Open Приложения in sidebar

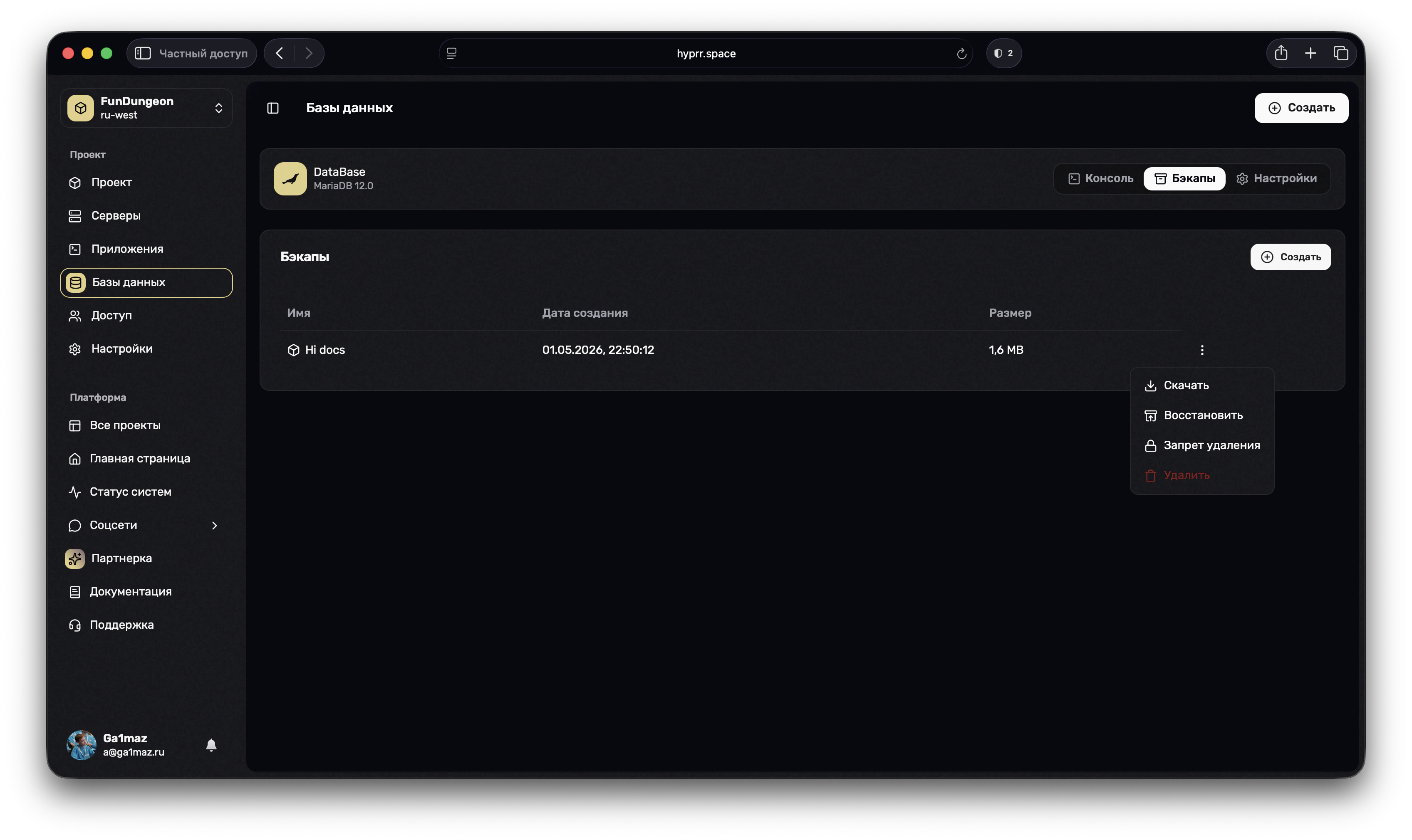(x=146, y=249)
